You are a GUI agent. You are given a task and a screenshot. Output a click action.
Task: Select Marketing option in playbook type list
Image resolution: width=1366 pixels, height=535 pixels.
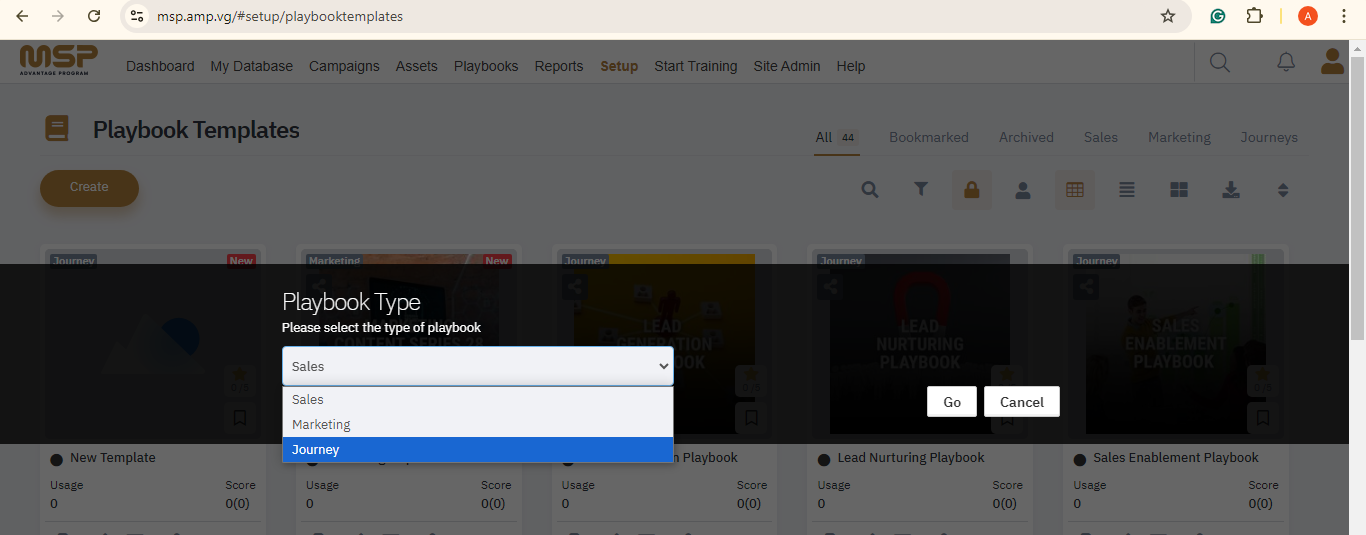(x=478, y=425)
